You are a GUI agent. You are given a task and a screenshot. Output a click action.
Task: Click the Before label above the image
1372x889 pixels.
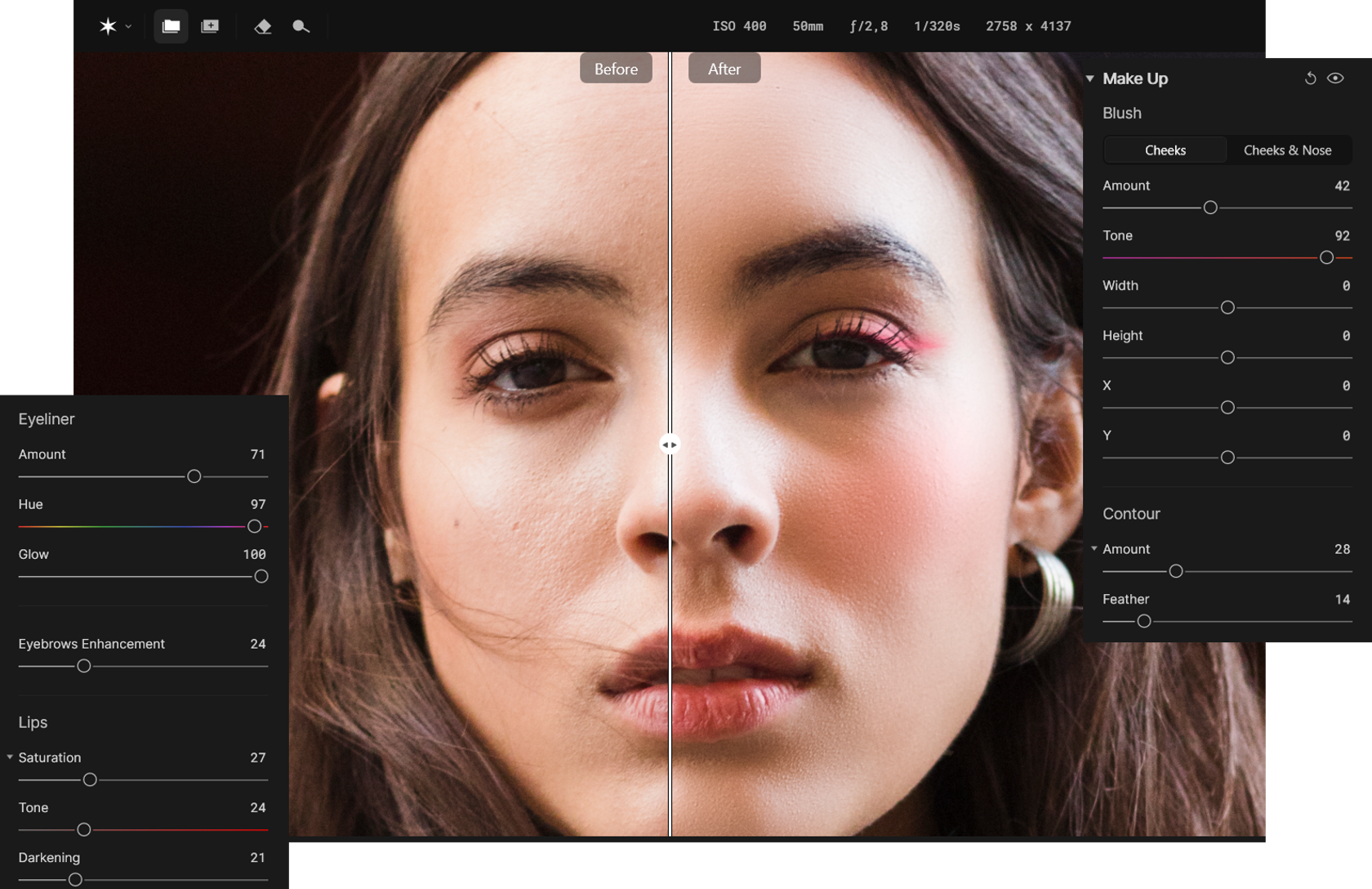coord(615,69)
